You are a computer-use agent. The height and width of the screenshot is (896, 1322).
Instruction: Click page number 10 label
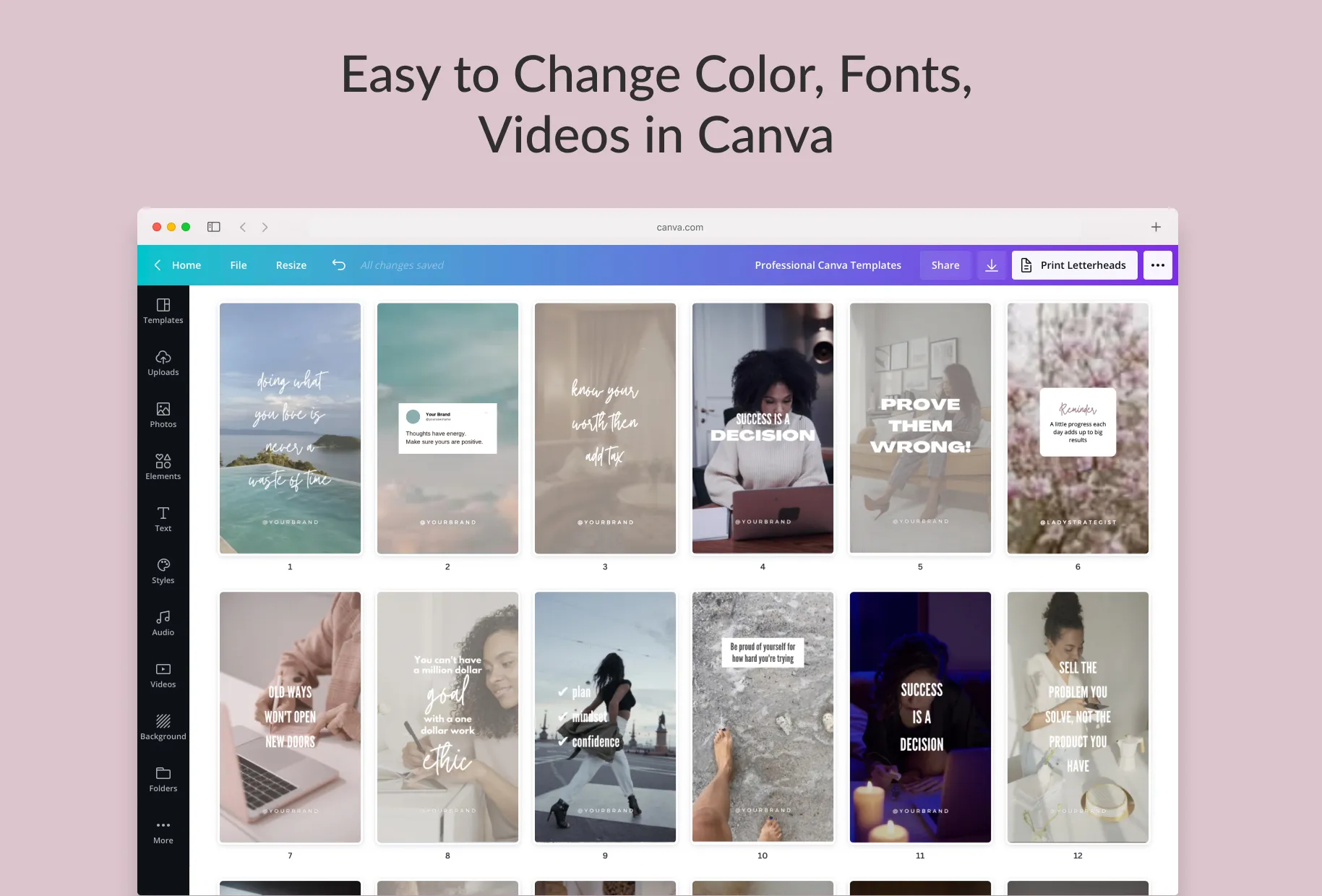click(x=763, y=856)
